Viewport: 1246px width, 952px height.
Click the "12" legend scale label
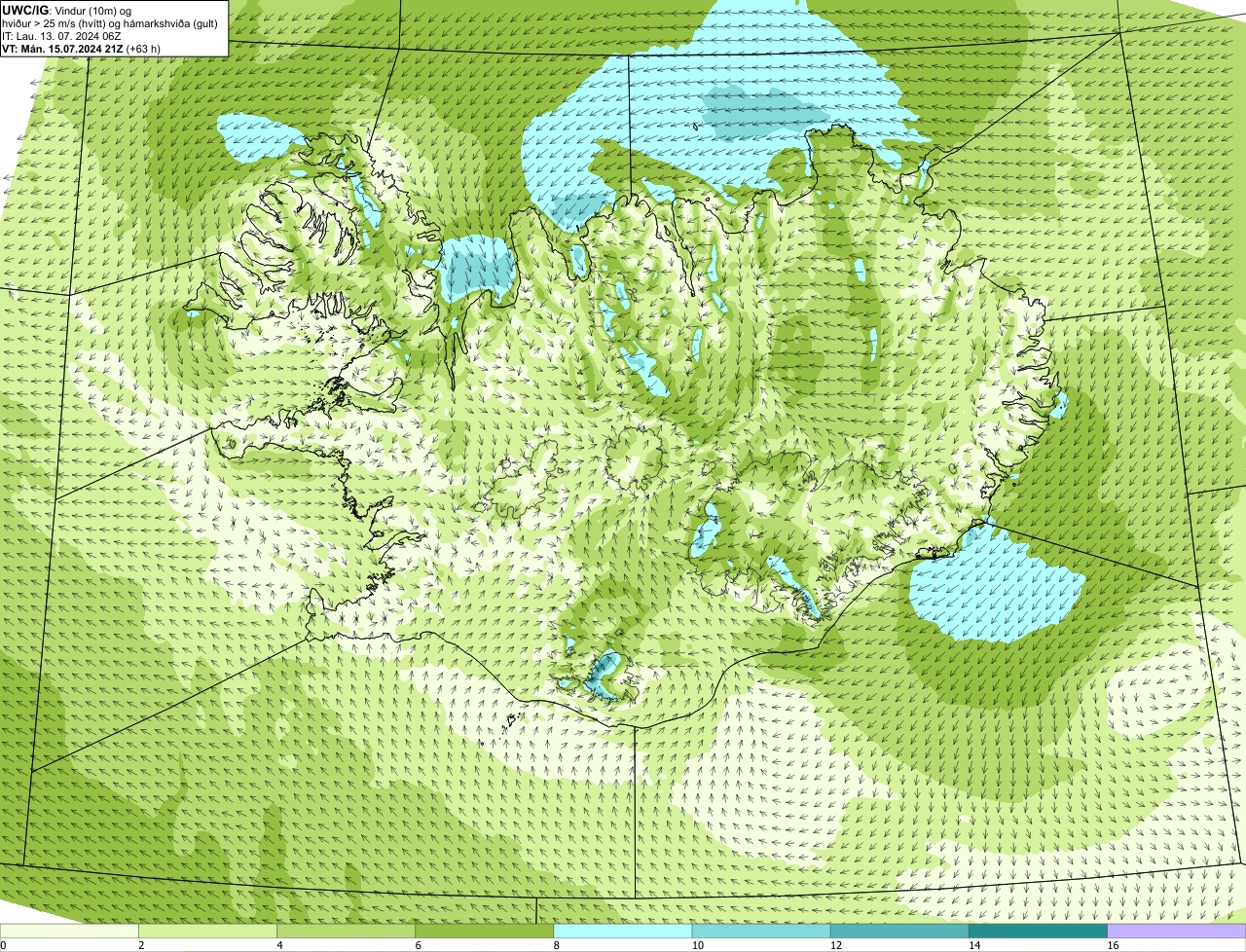pyautogui.click(x=835, y=945)
